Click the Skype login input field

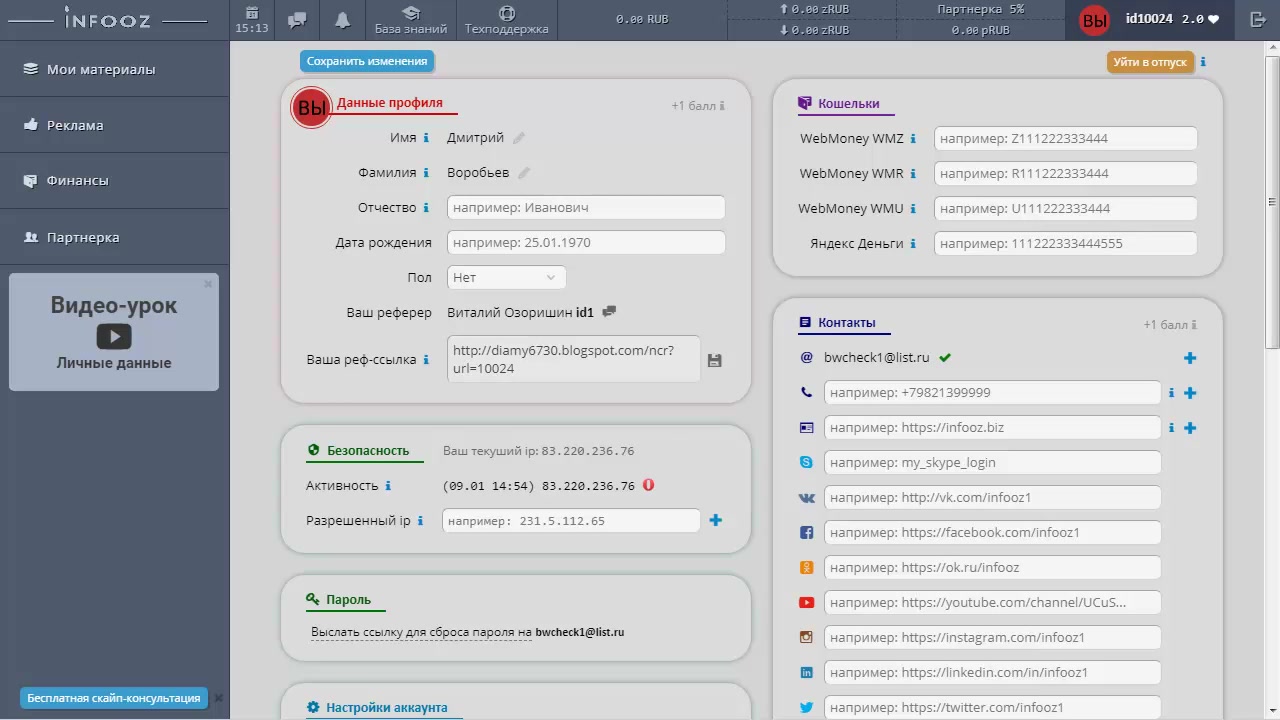point(993,463)
